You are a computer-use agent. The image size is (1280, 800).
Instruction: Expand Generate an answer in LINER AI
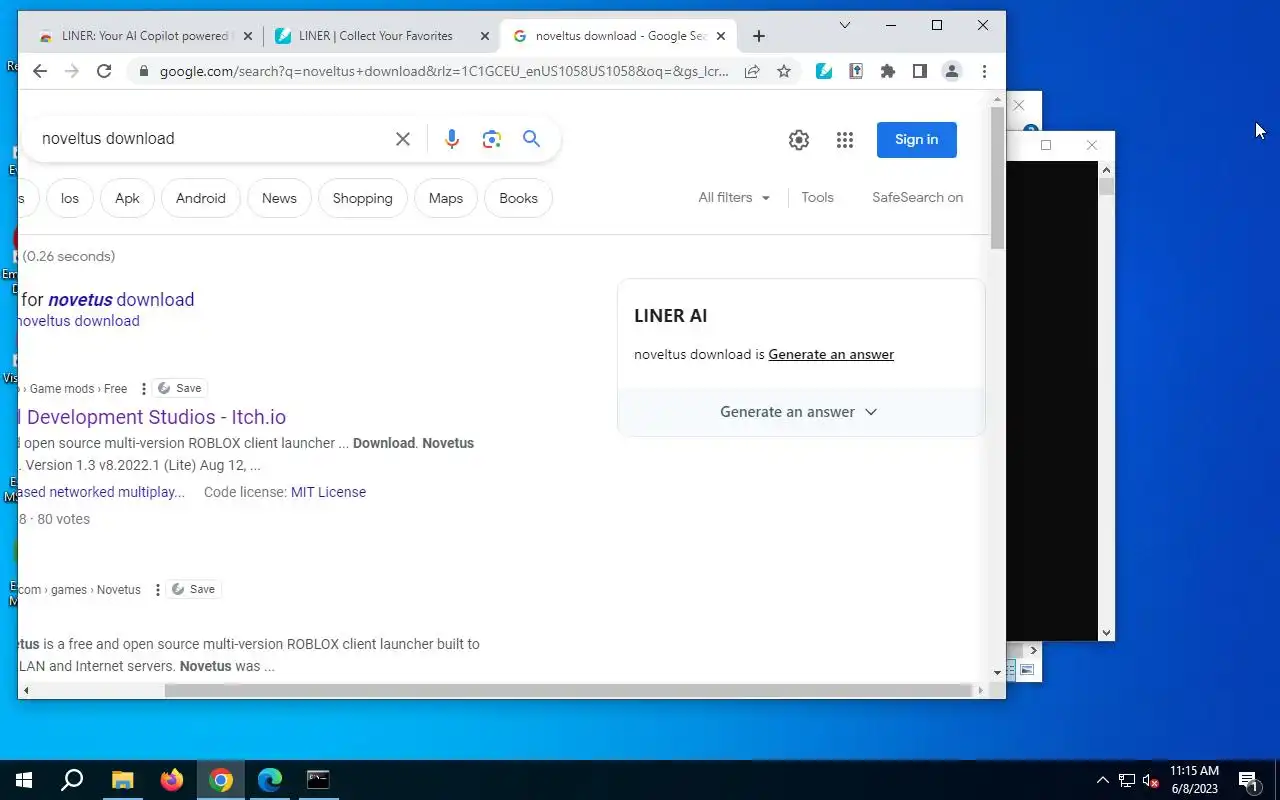(799, 412)
